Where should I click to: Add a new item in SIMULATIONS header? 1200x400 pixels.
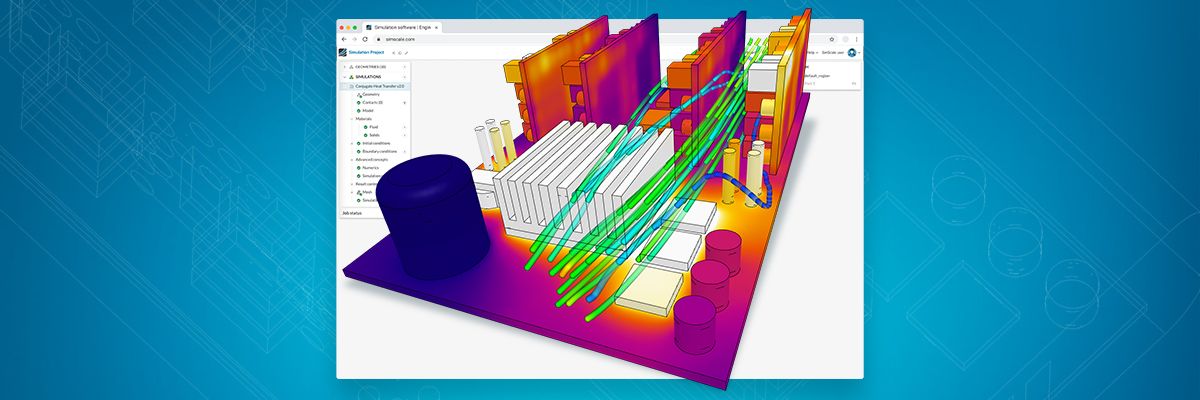pyautogui.click(x=405, y=77)
